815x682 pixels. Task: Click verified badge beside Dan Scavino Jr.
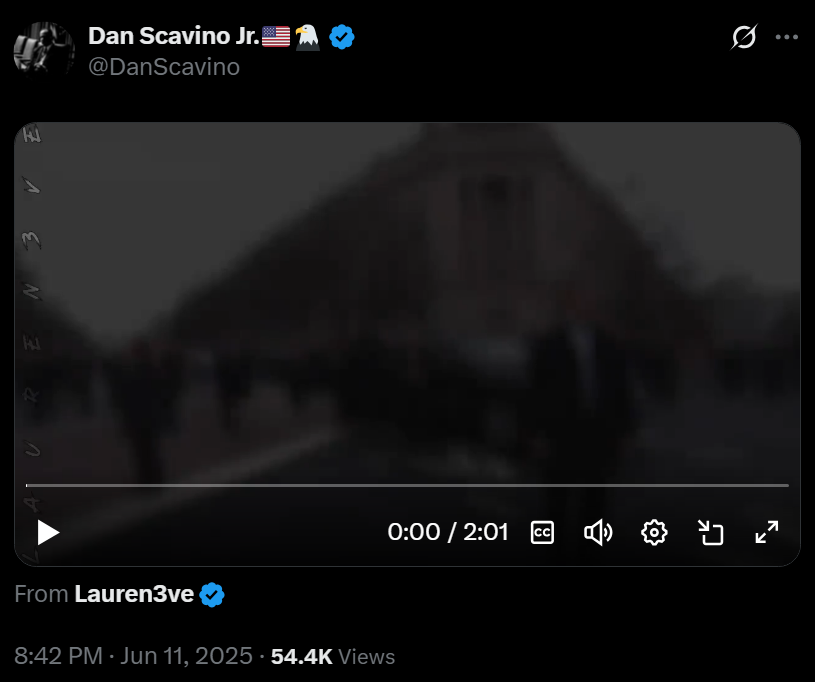[x=342, y=37]
